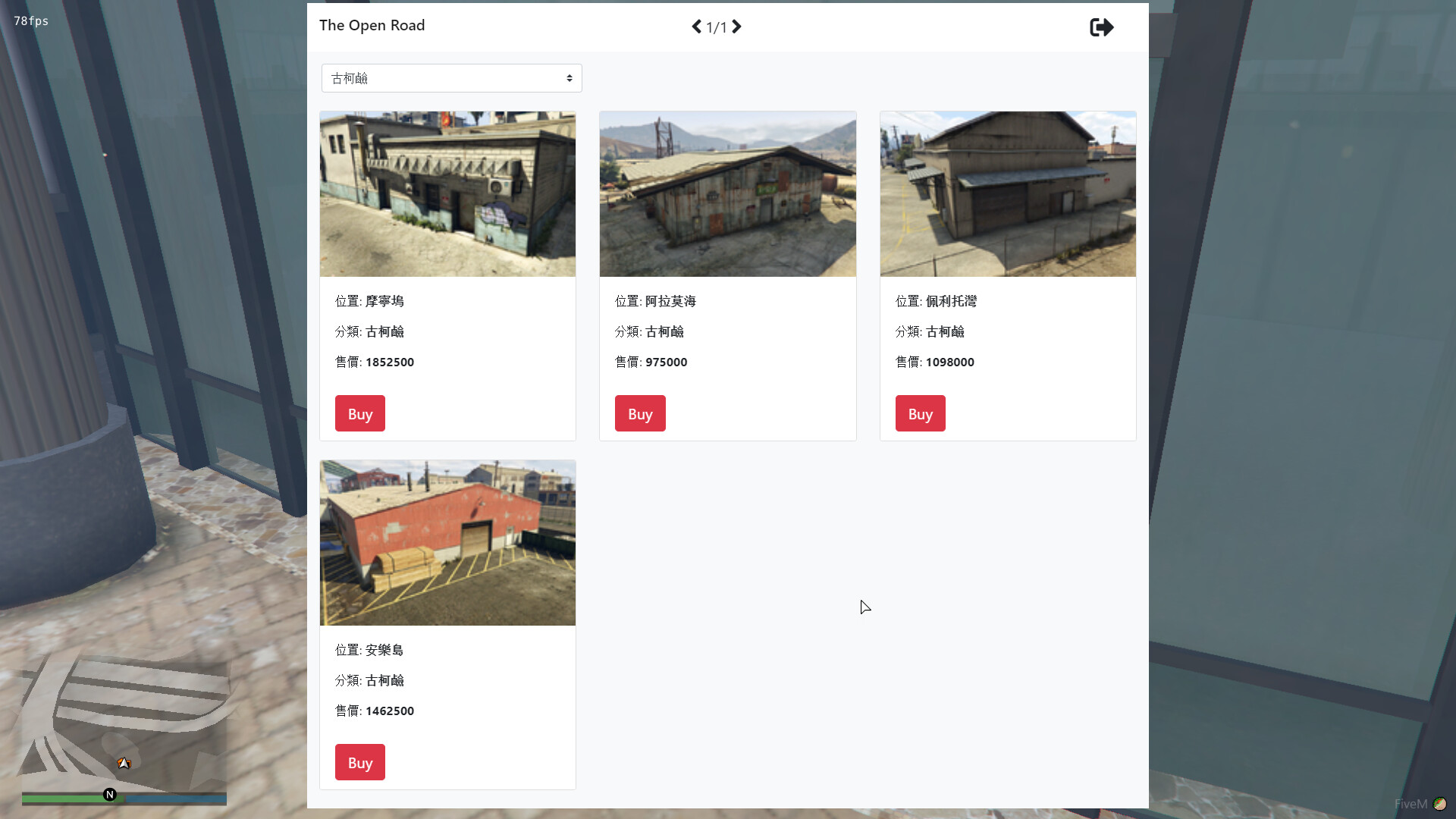Viewport: 1456px width, 819px height.
Task: Click 位置: 摩寧塢 text
Action: pos(369,301)
